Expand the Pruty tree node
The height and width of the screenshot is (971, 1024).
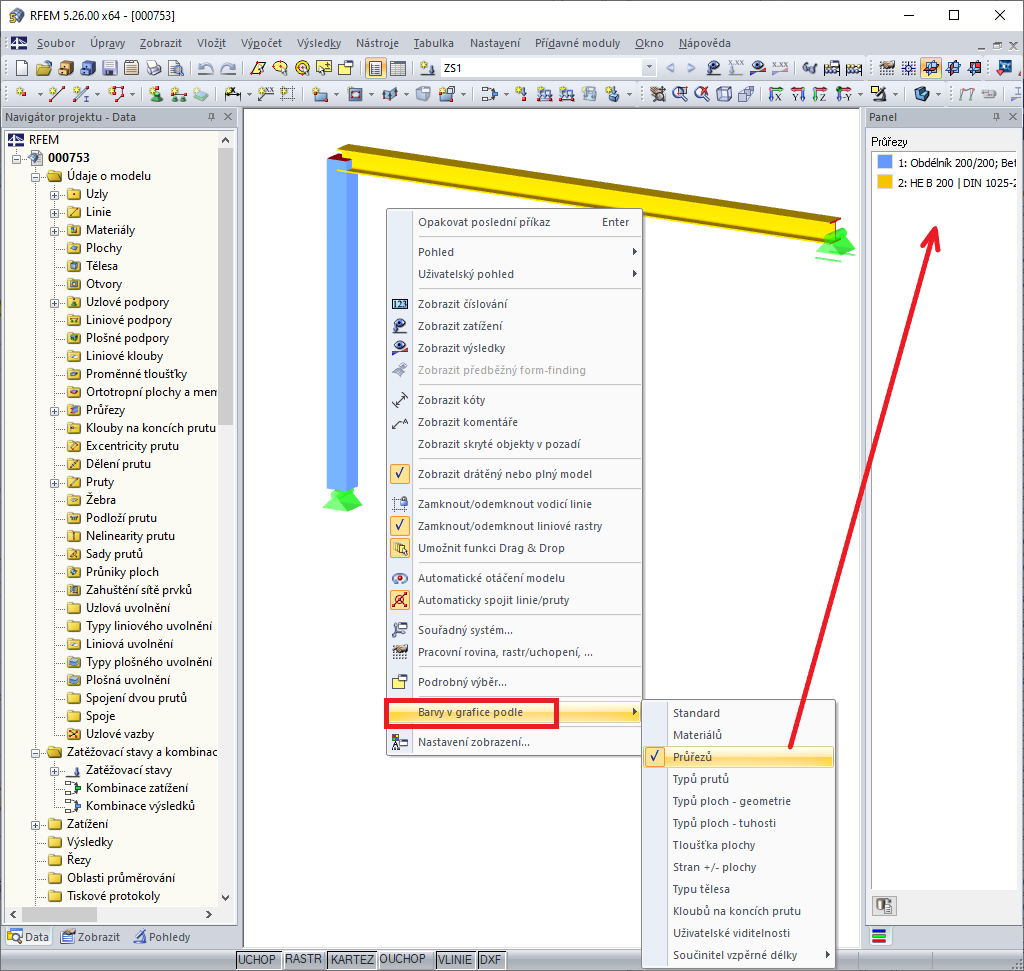click(x=54, y=483)
